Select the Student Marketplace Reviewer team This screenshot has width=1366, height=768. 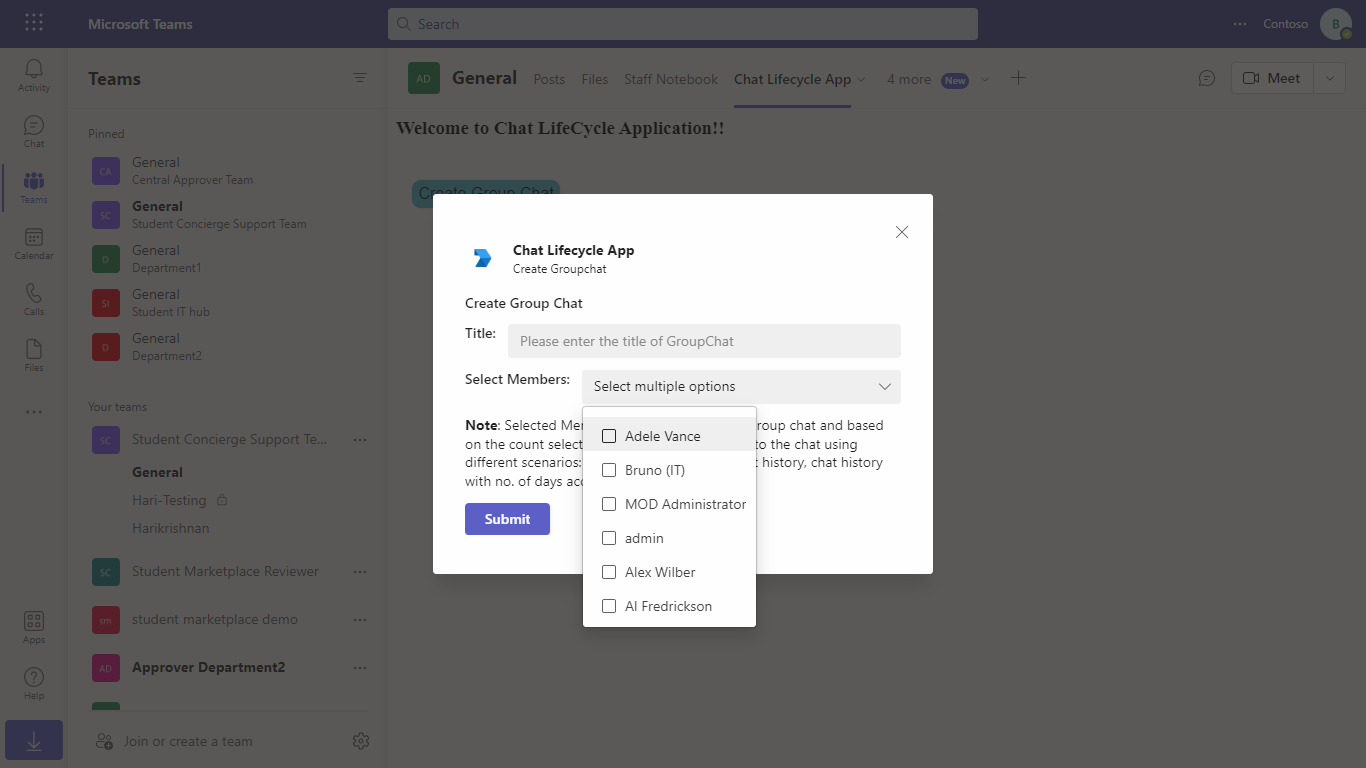coord(225,571)
